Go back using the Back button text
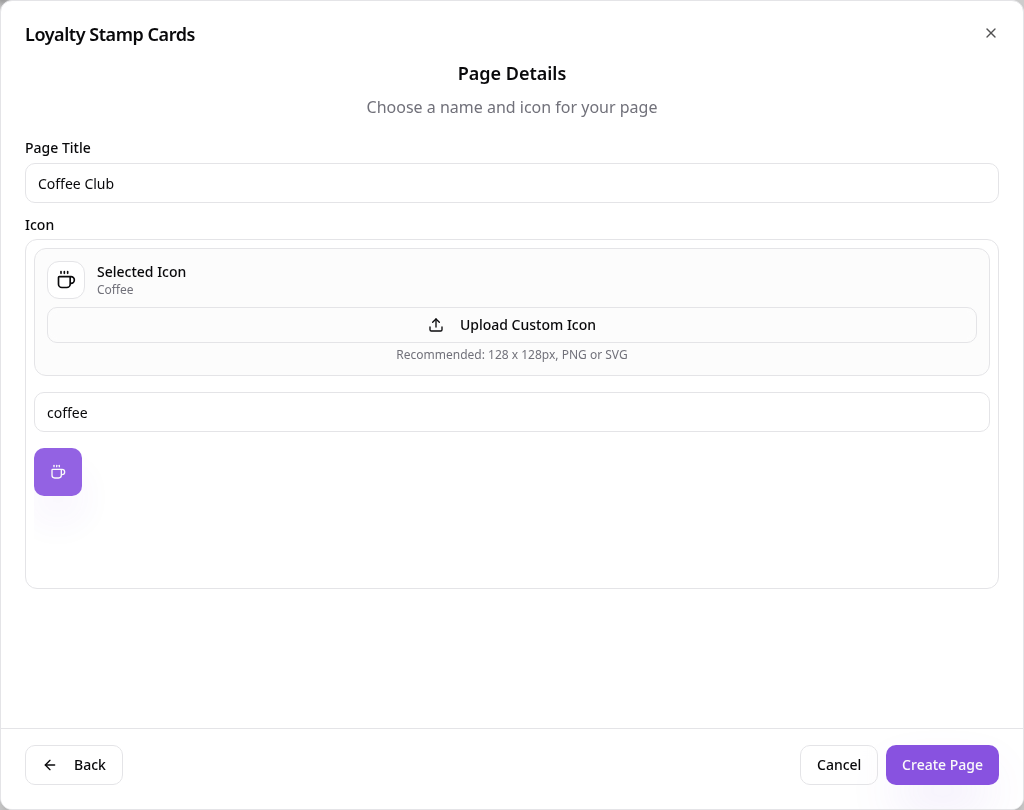Viewport: 1024px width, 810px height. (89, 765)
